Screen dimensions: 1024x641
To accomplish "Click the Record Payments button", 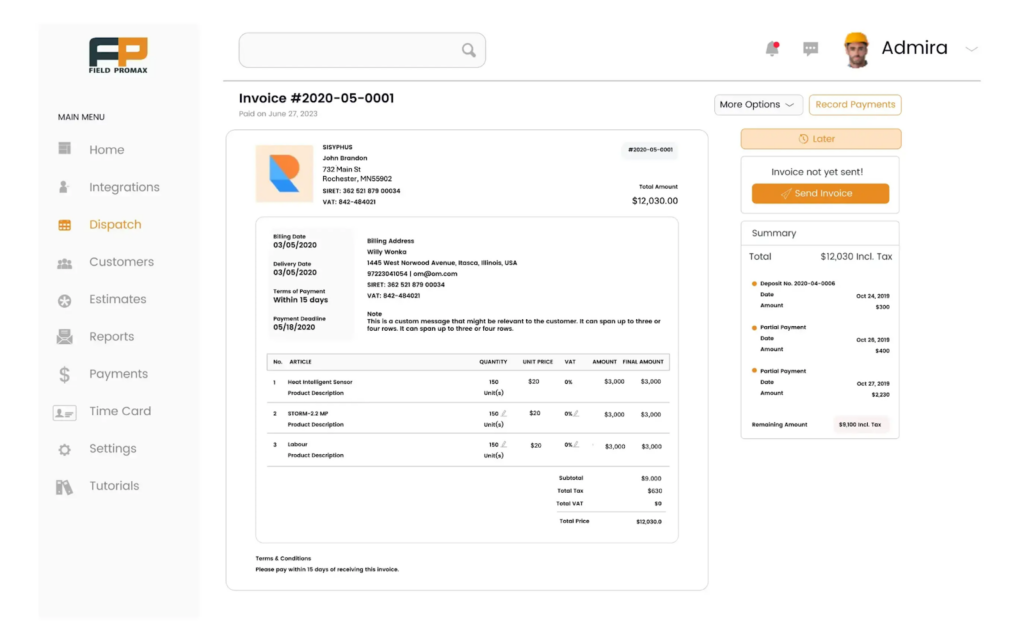I will (854, 104).
